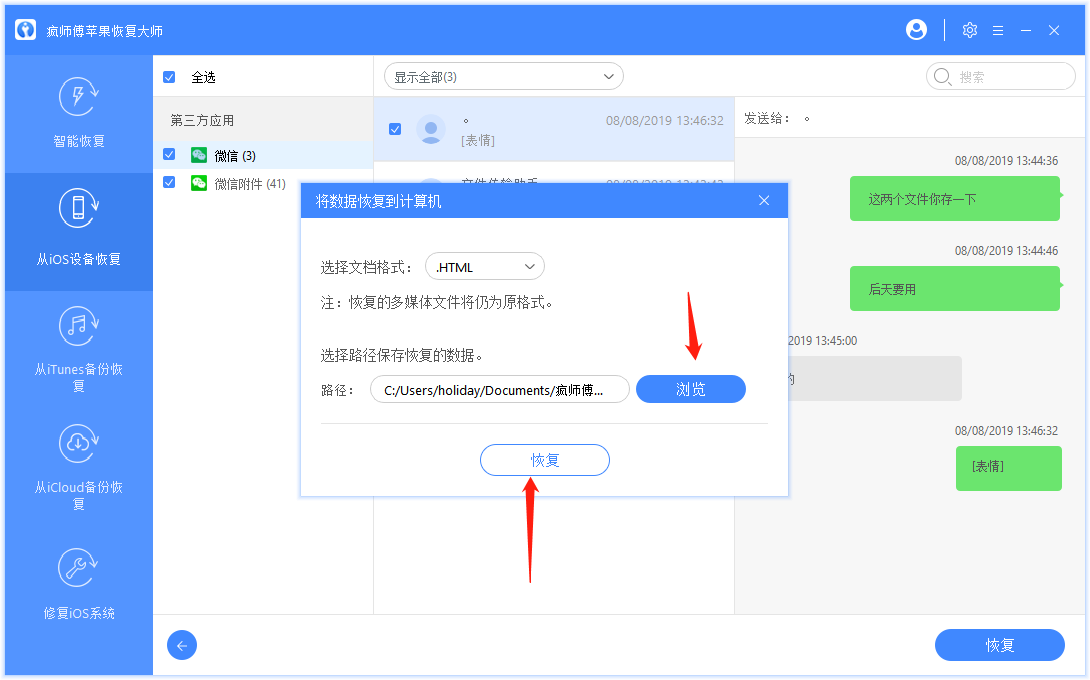
Task: Open the settings gear icon
Action: (x=969, y=30)
